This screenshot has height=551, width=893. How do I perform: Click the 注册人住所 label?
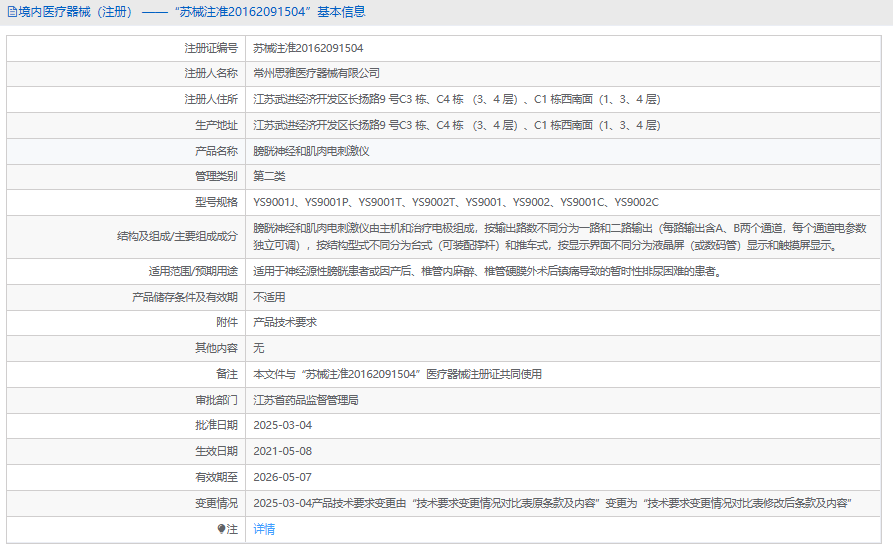tap(211, 99)
